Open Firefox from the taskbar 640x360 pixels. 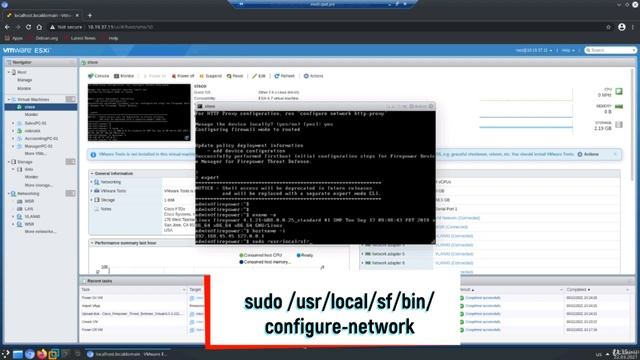click(42, 354)
